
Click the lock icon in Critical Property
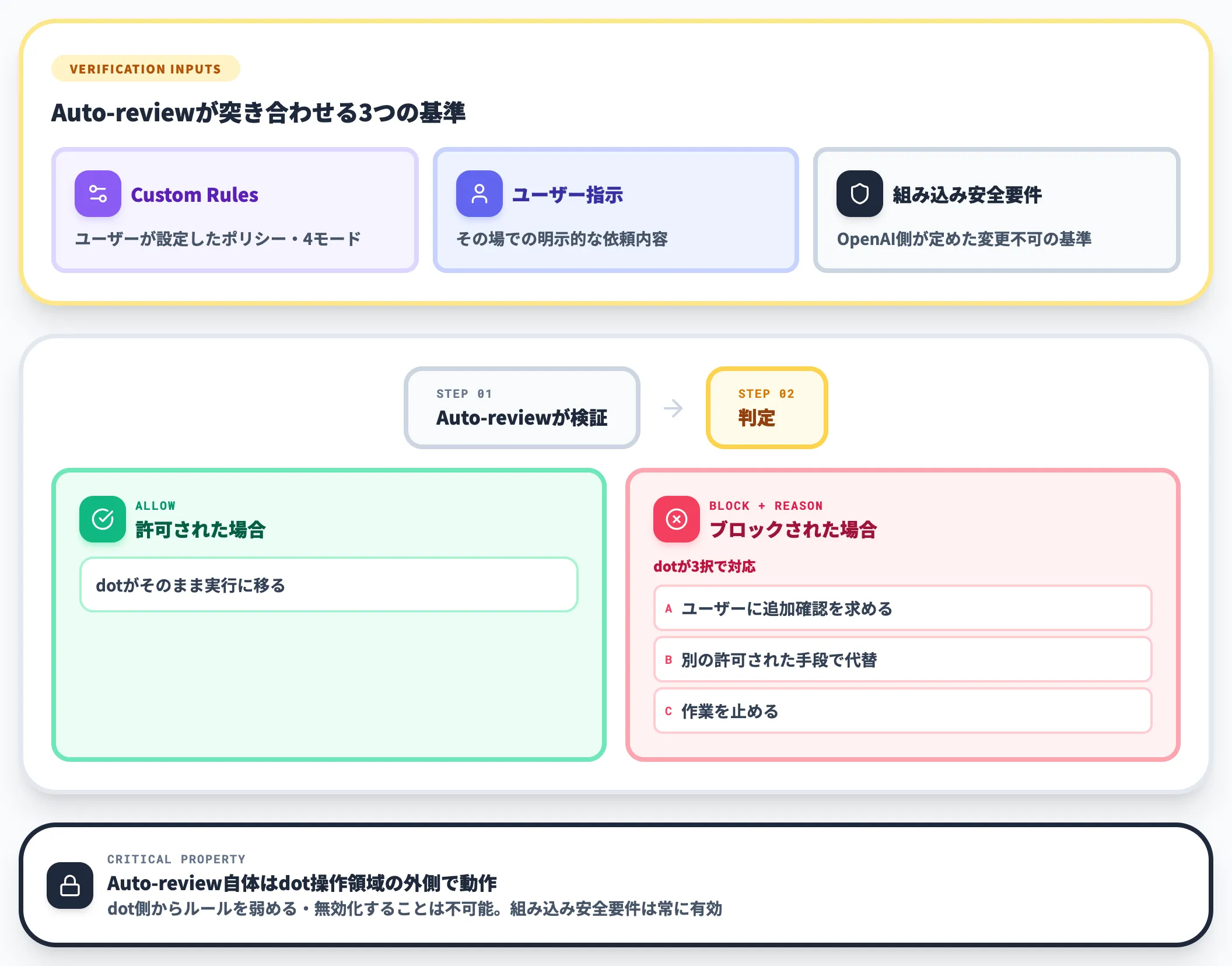click(x=70, y=885)
